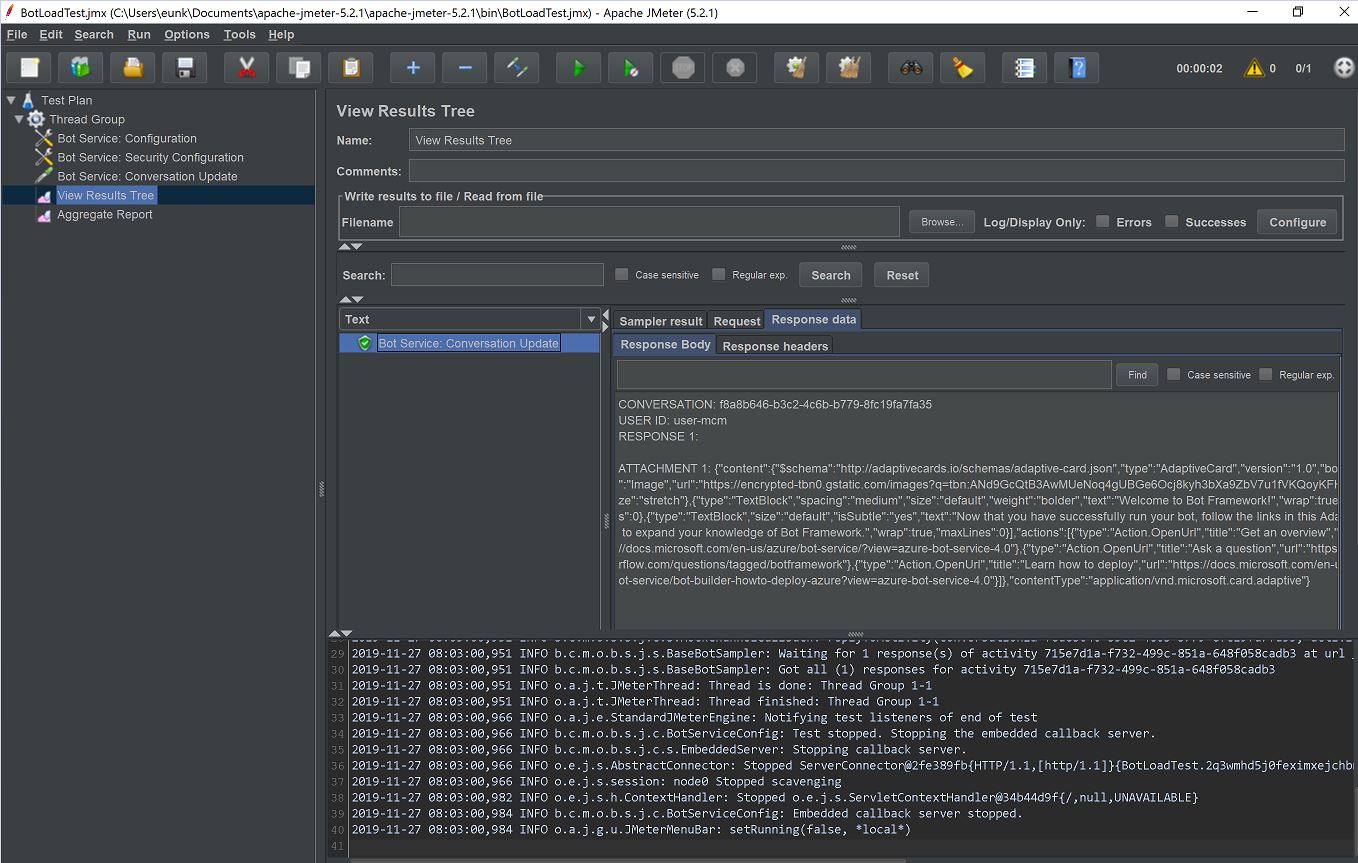Open the Help question mark icon

click(1077, 68)
